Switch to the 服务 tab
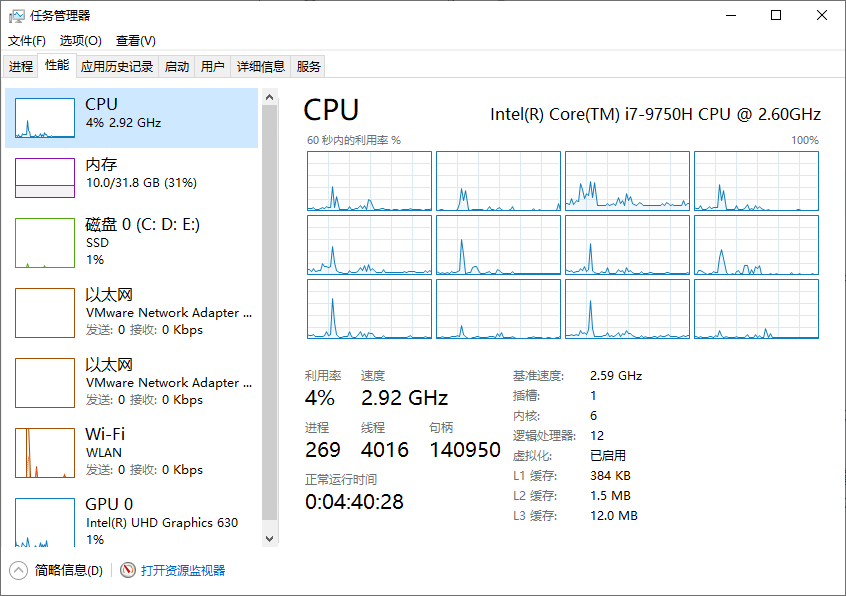This screenshot has height=596, width=846. click(x=309, y=66)
